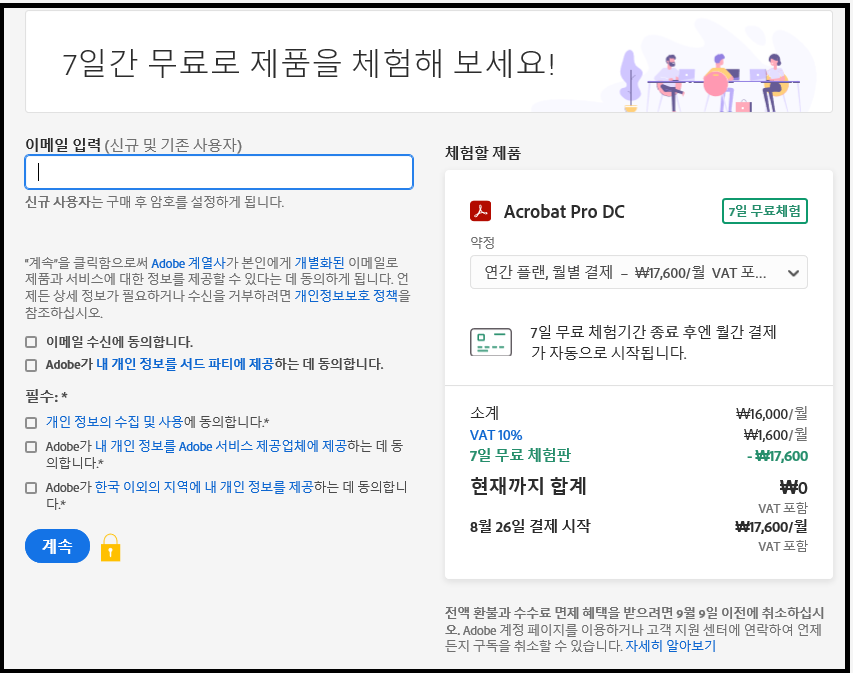Screen dimensions: 853x673
Task: Click the payment card icon near trial notice
Action: [491, 342]
